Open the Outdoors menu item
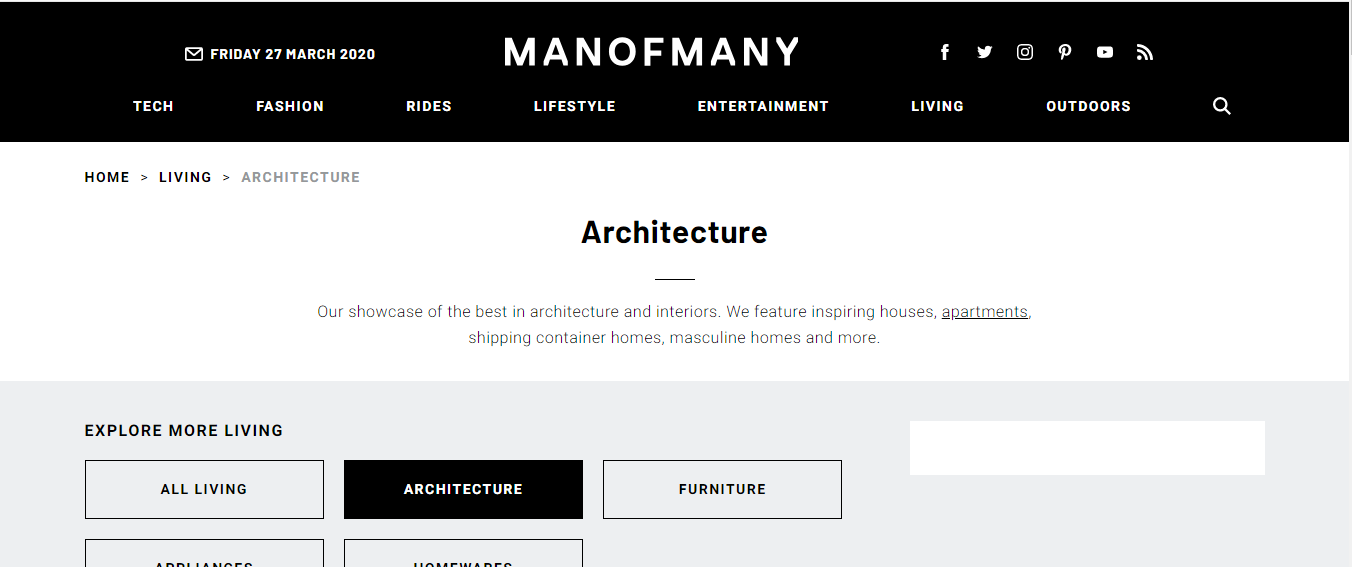 click(x=1088, y=106)
